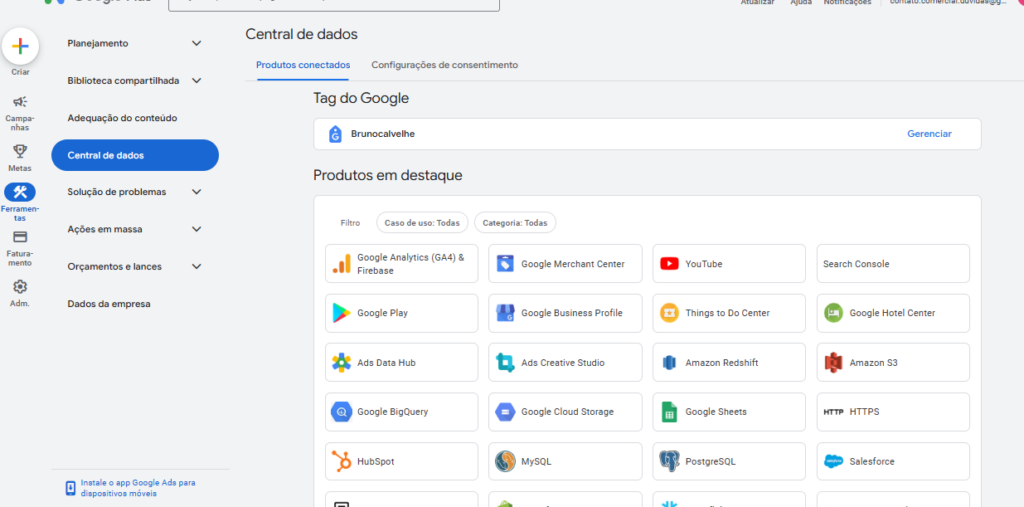The height and width of the screenshot is (507, 1024).
Task: Click the Salesforce label text
Action: click(x=872, y=461)
